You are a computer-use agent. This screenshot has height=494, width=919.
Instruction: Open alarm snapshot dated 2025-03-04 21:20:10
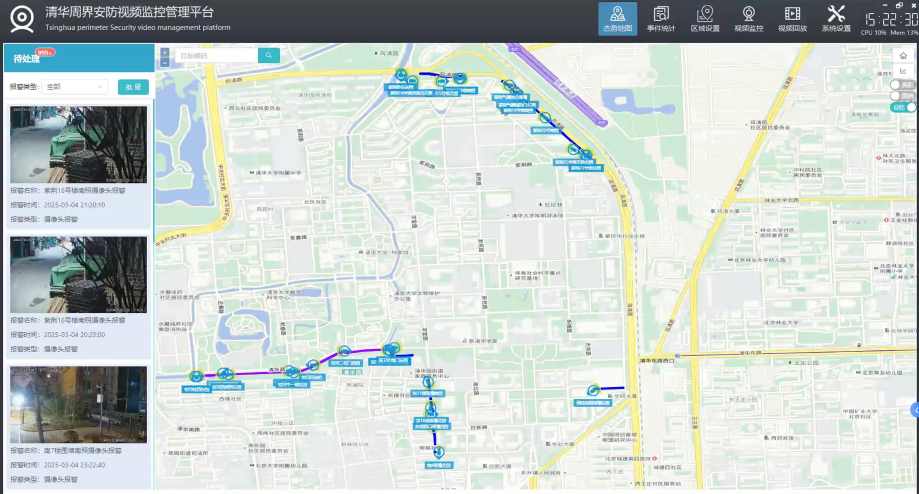[79, 144]
